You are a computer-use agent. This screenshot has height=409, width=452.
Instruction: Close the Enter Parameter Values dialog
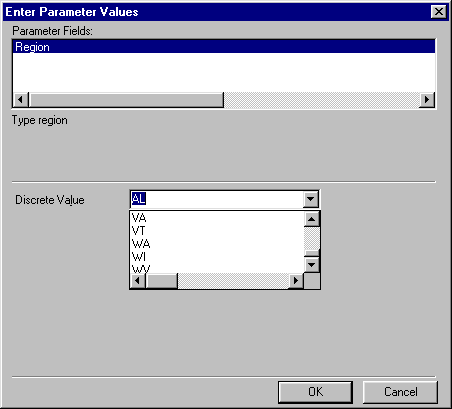click(439, 12)
